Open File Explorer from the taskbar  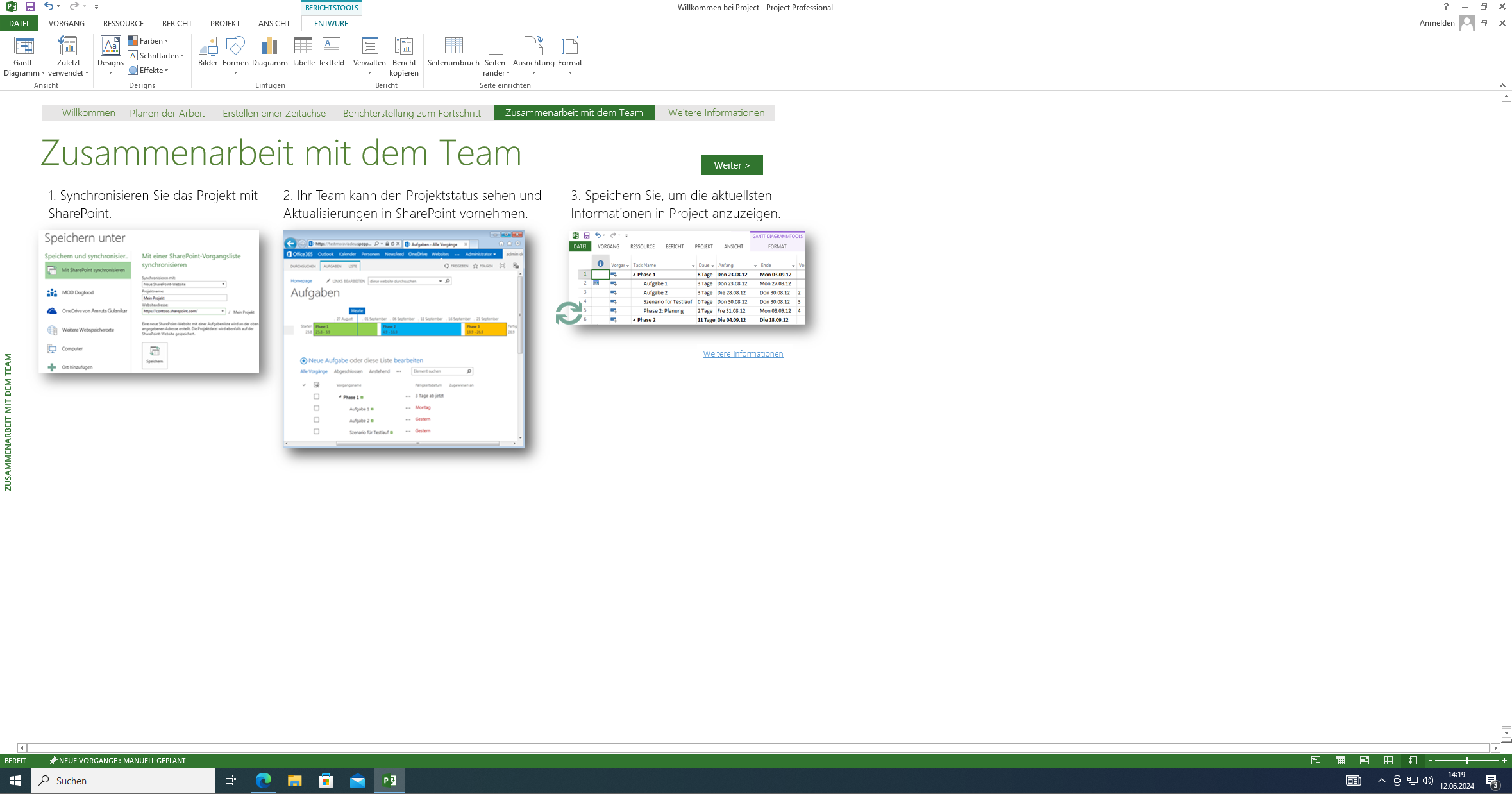point(295,781)
